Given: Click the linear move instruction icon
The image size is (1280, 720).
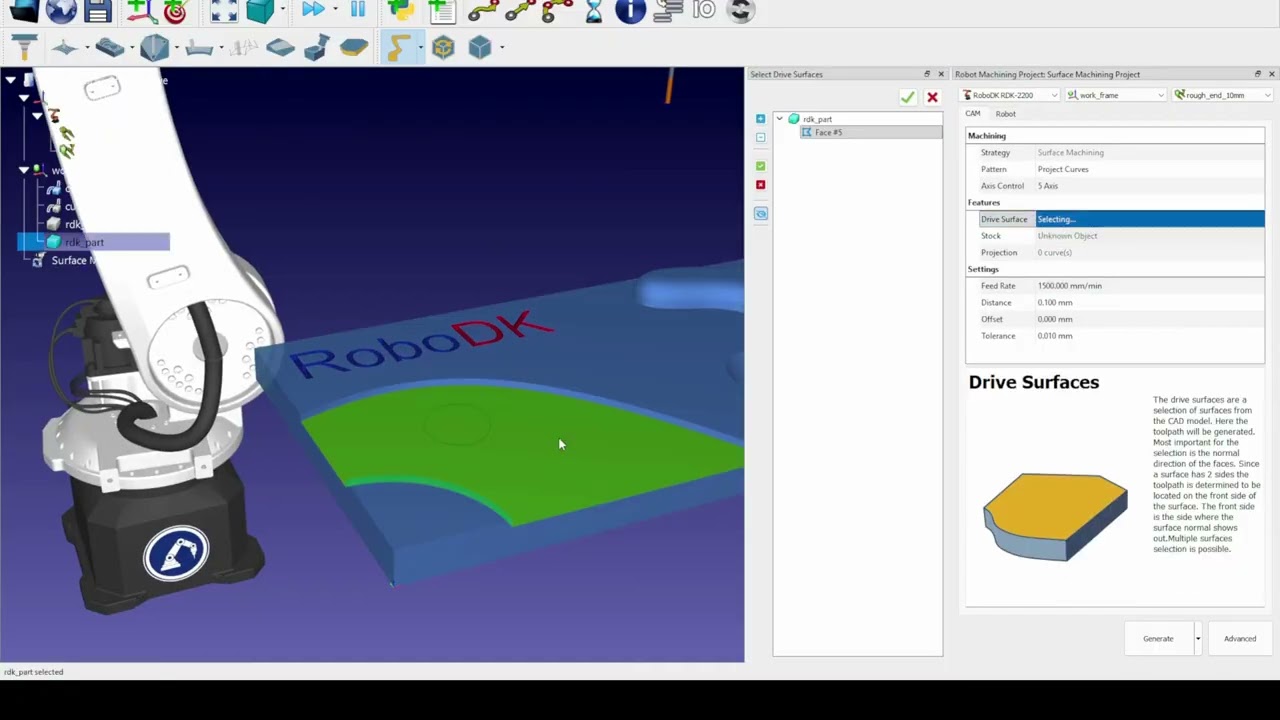Looking at the screenshot, I should click(x=519, y=11).
